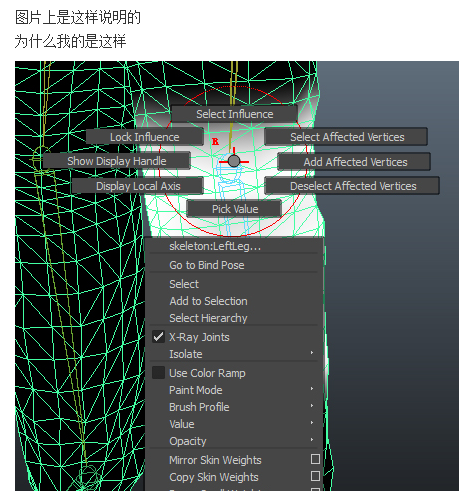The height and width of the screenshot is (491, 476).
Task: Enable the Use Color Ramp checkbox
Action: coord(158,373)
